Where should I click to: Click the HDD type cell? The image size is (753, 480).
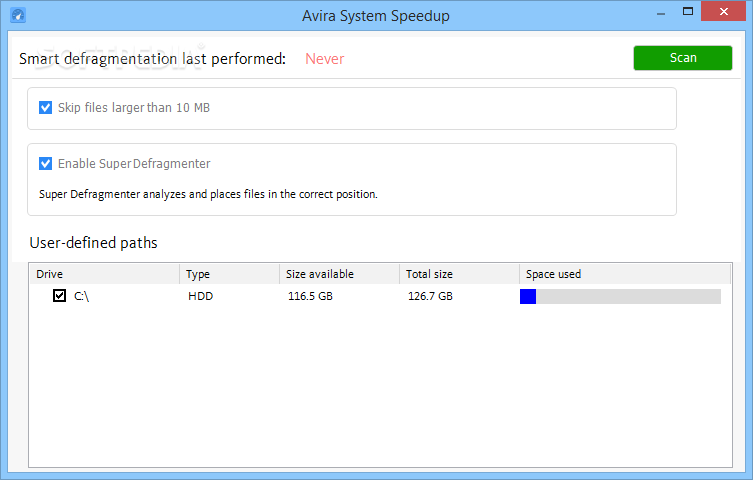click(200, 296)
